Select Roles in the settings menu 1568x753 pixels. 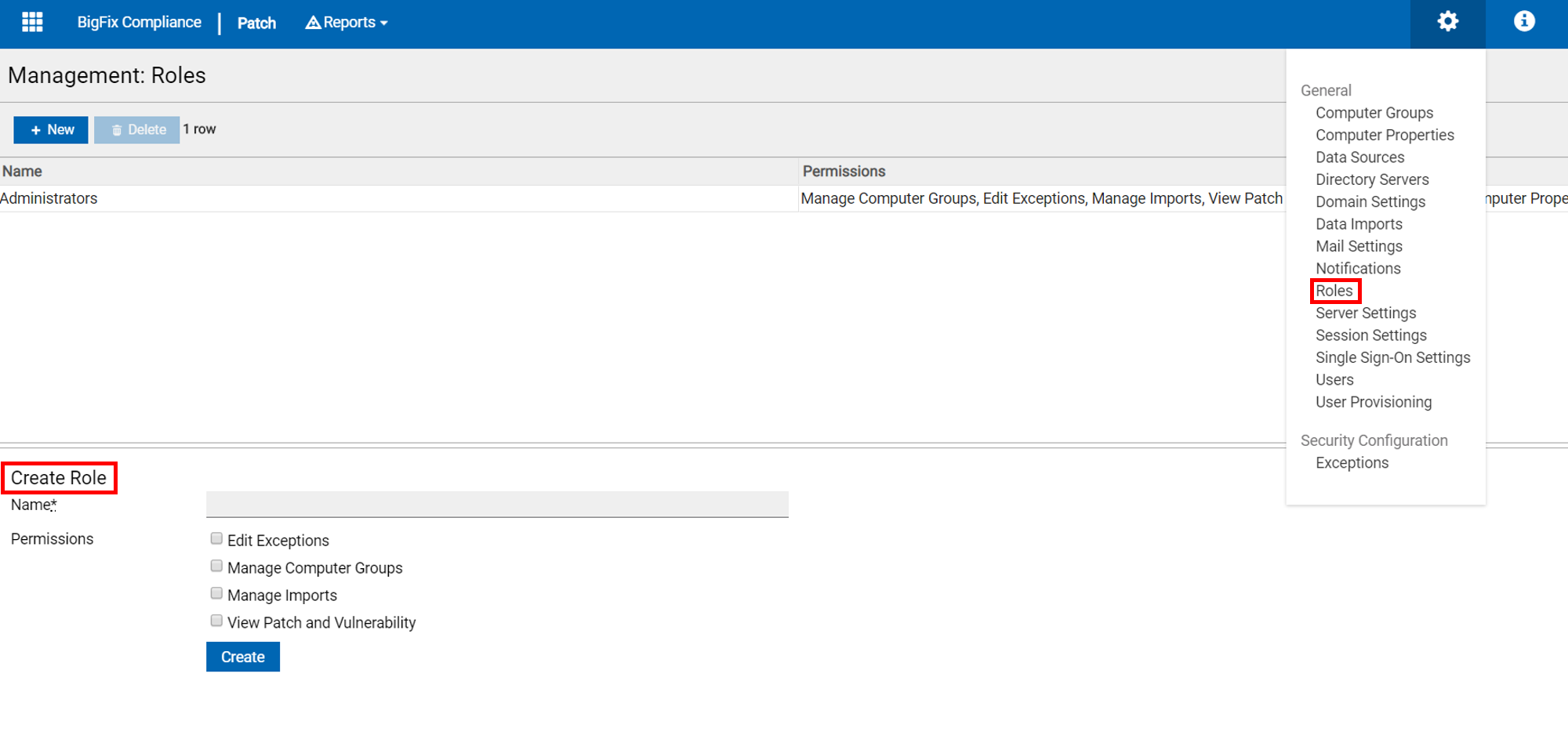pyautogui.click(x=1334, y=291)
